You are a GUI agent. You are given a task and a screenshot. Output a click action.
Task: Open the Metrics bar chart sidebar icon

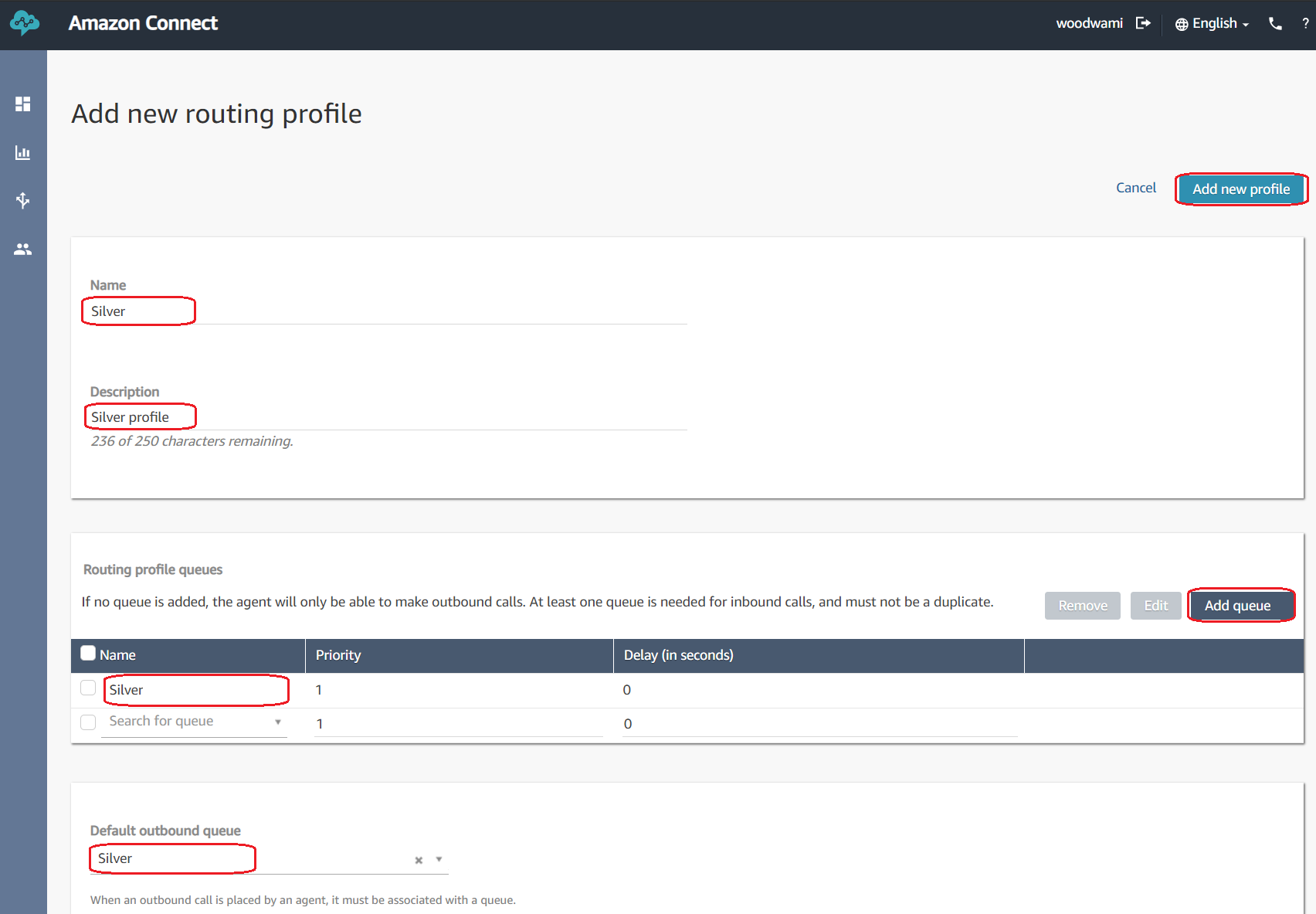coord(23,152)
